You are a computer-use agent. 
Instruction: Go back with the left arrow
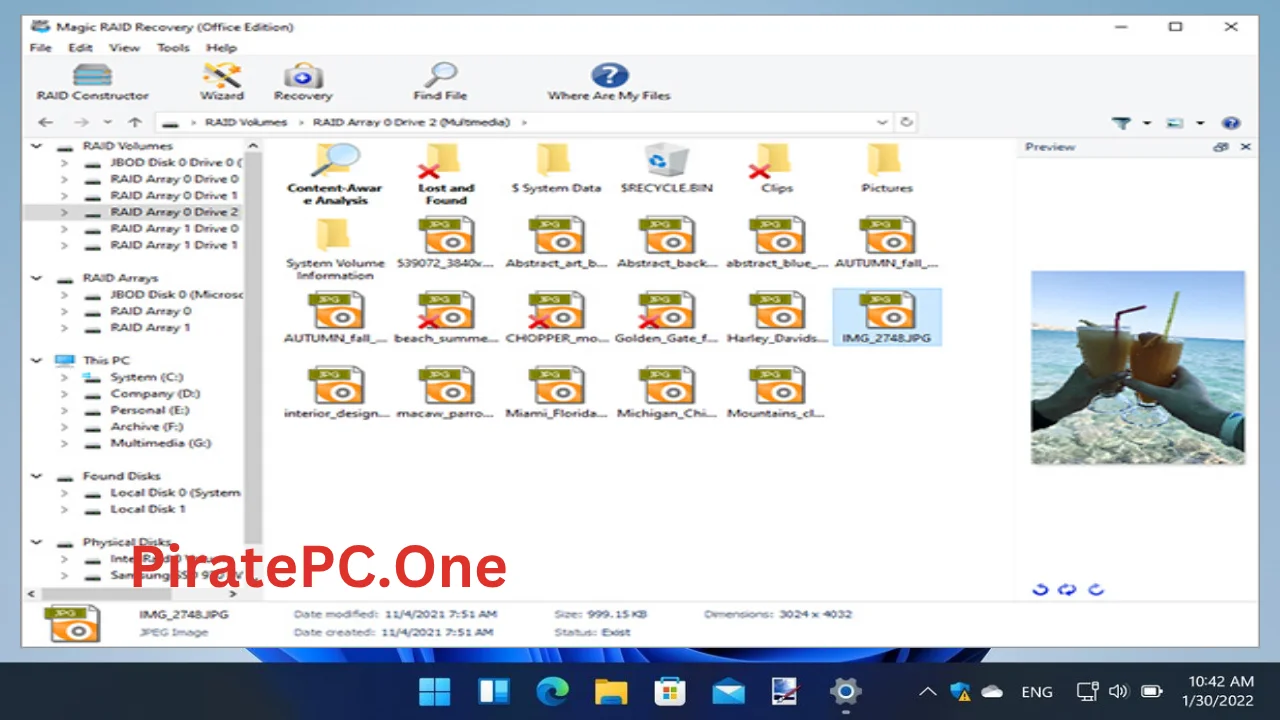46,122
